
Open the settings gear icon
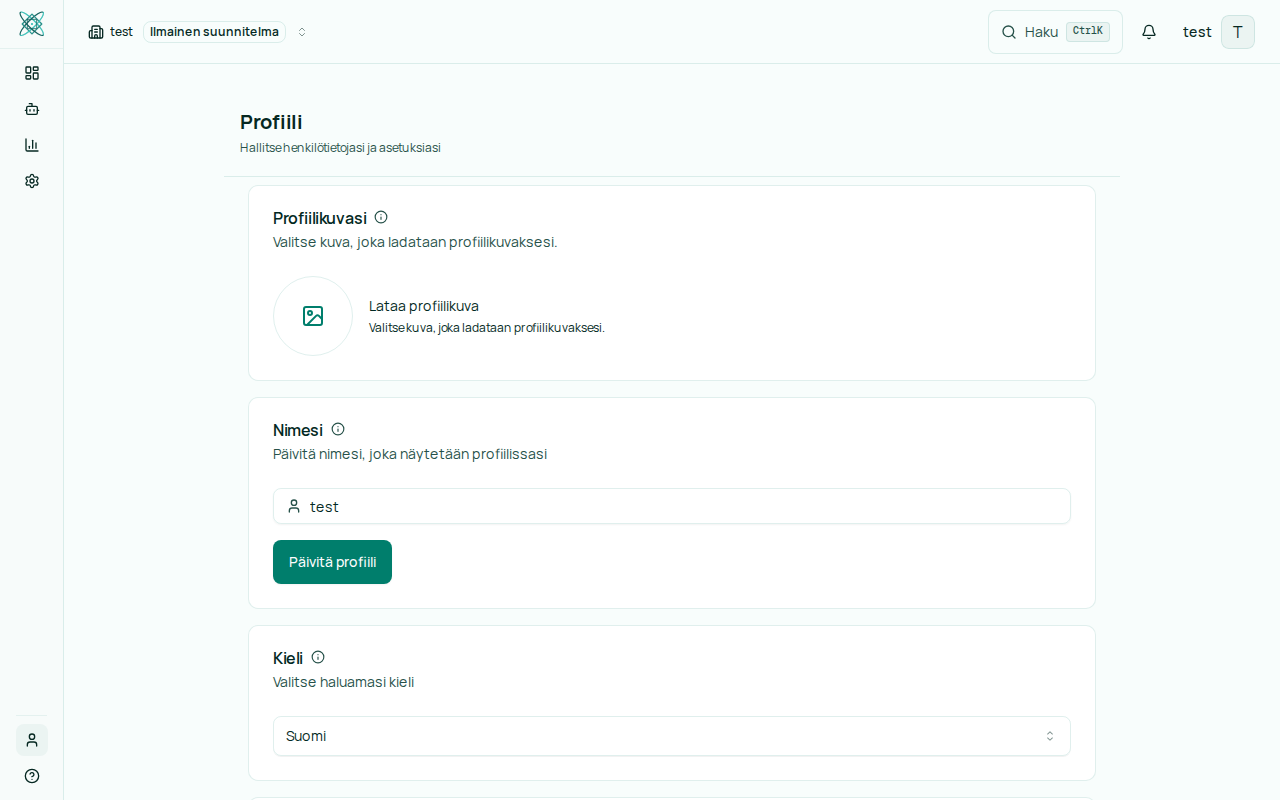[32, 181]
